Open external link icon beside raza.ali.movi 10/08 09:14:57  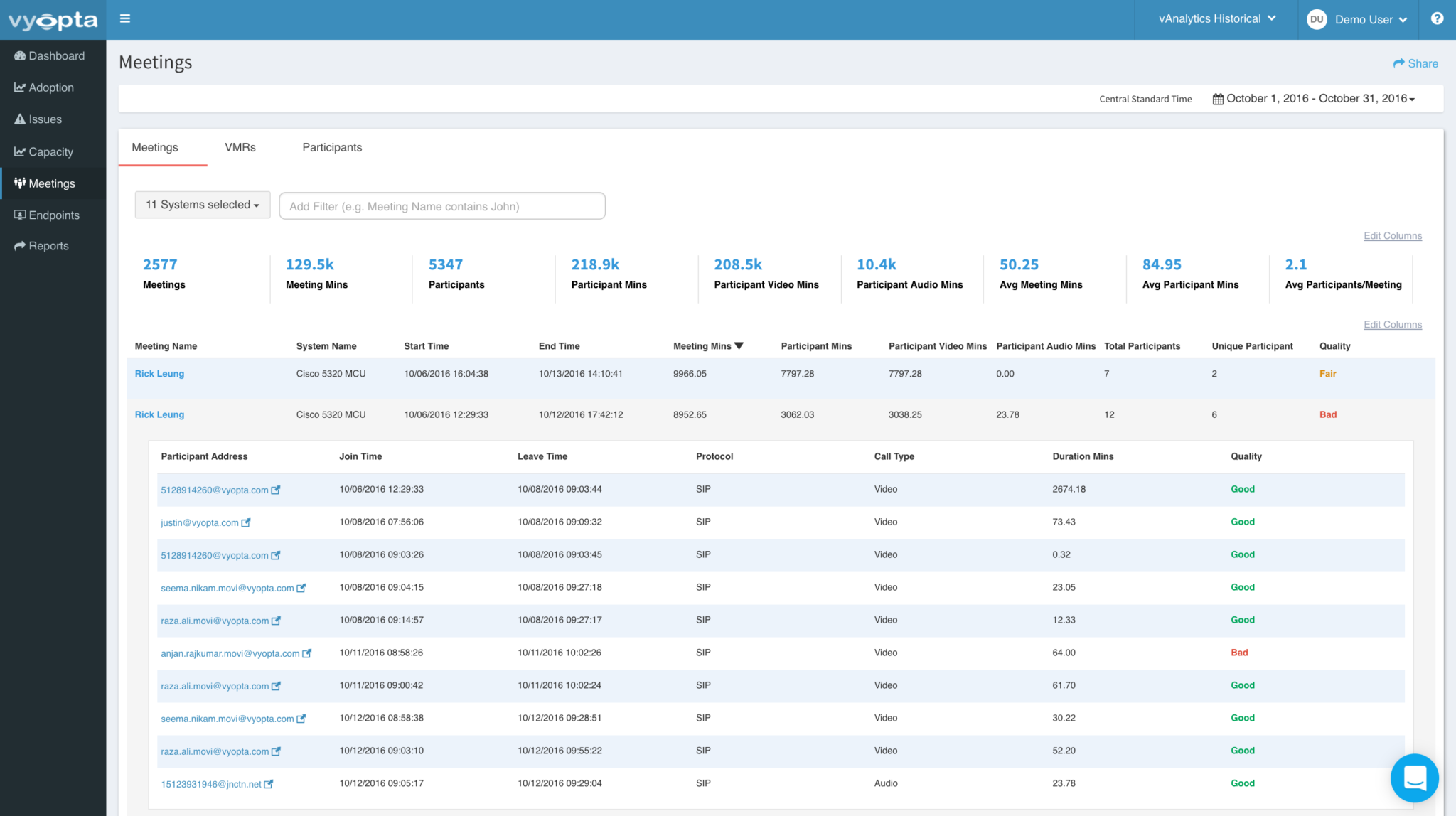(x=277, y=621)
